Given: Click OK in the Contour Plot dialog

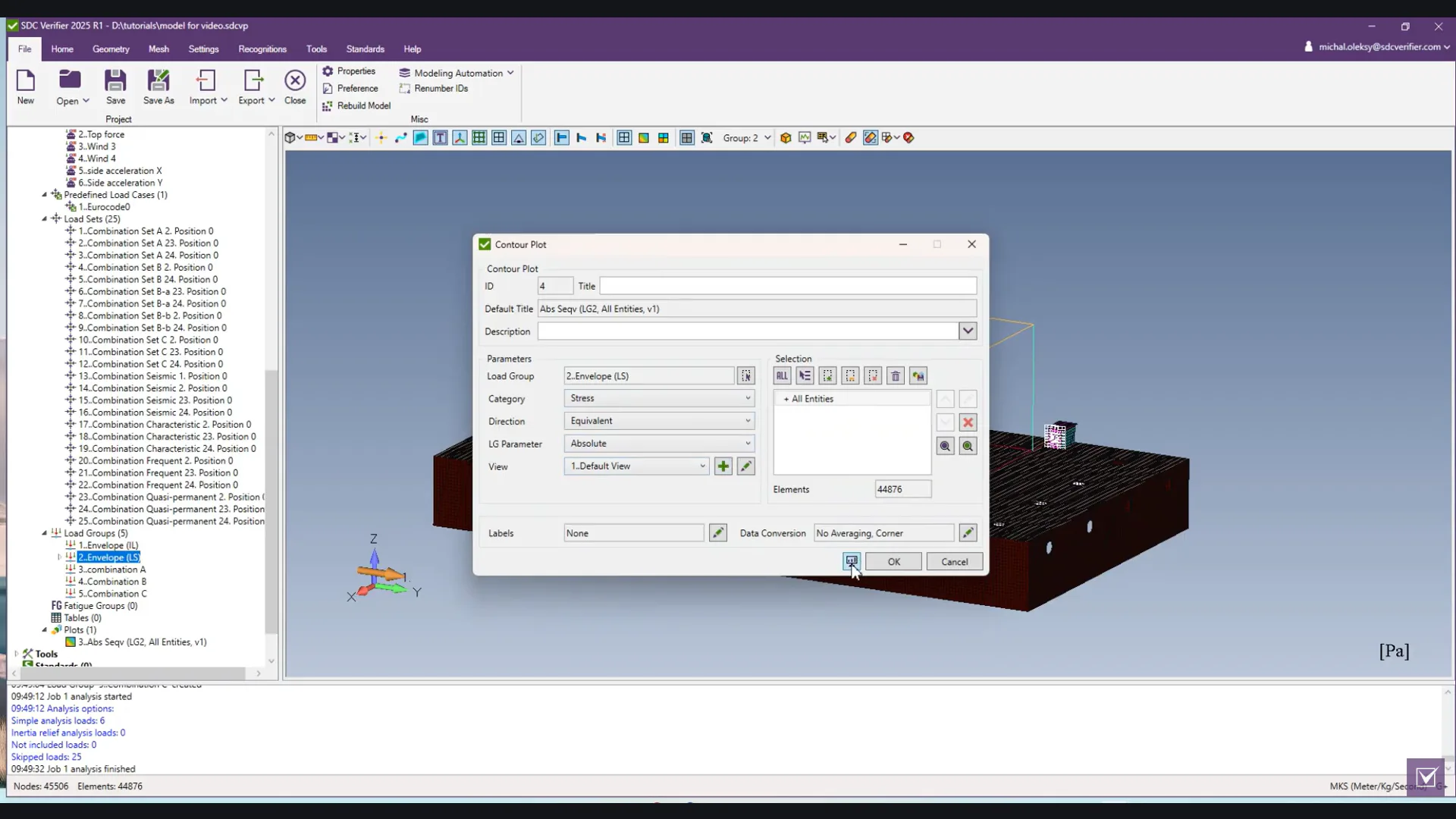Looking at the screenshot, I should pyautogui.click(x=893, y=562).
